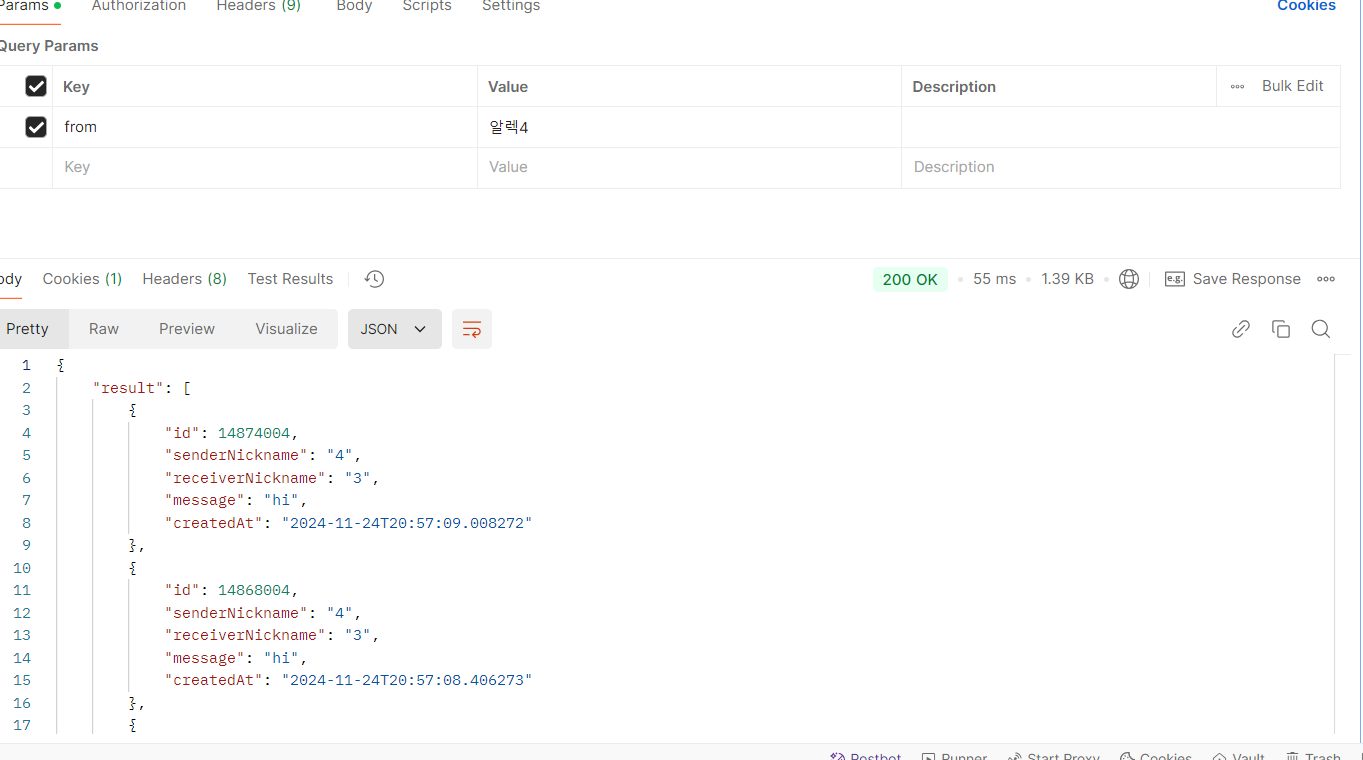Click createdAt value ending 09.008272

(x=407, y=523)
